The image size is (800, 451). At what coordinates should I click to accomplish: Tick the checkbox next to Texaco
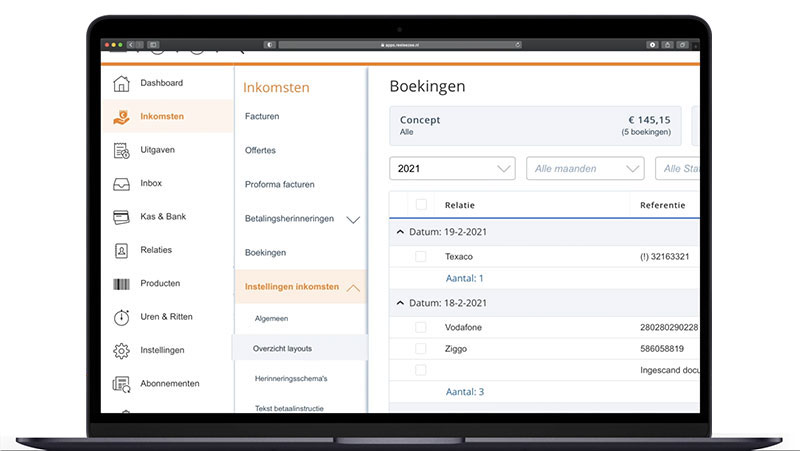pos(421,257)
